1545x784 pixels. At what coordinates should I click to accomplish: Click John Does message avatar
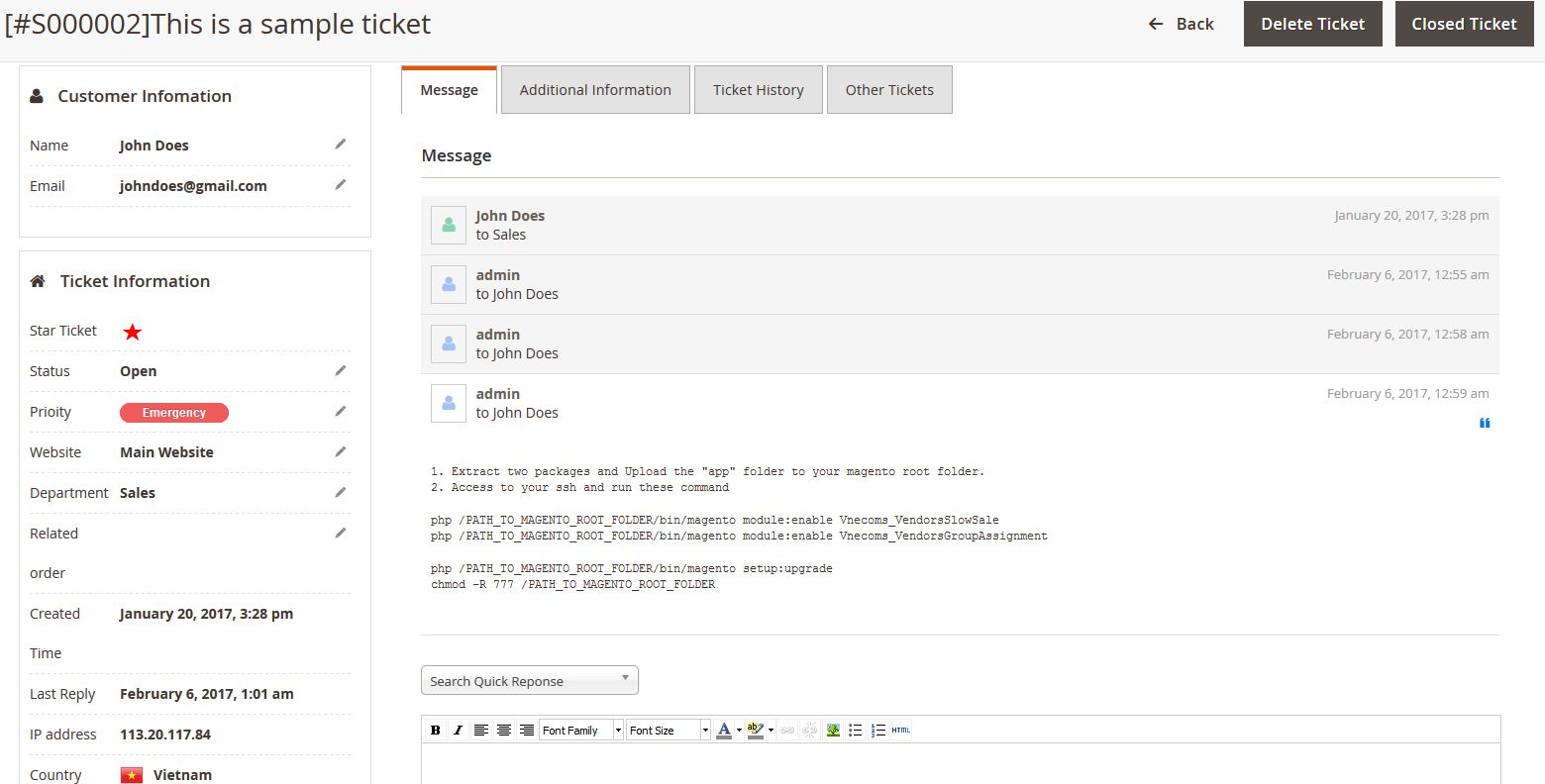tap(449, 225)
